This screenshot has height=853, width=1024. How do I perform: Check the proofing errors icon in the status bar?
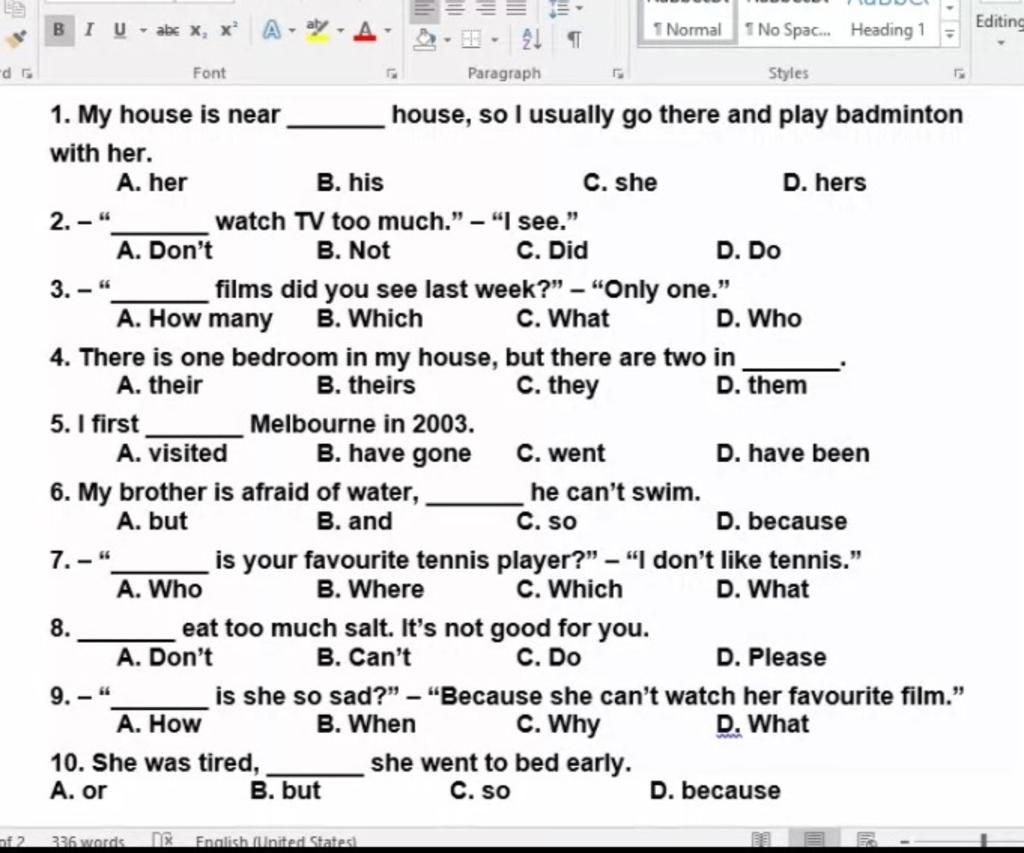point(163,839)
